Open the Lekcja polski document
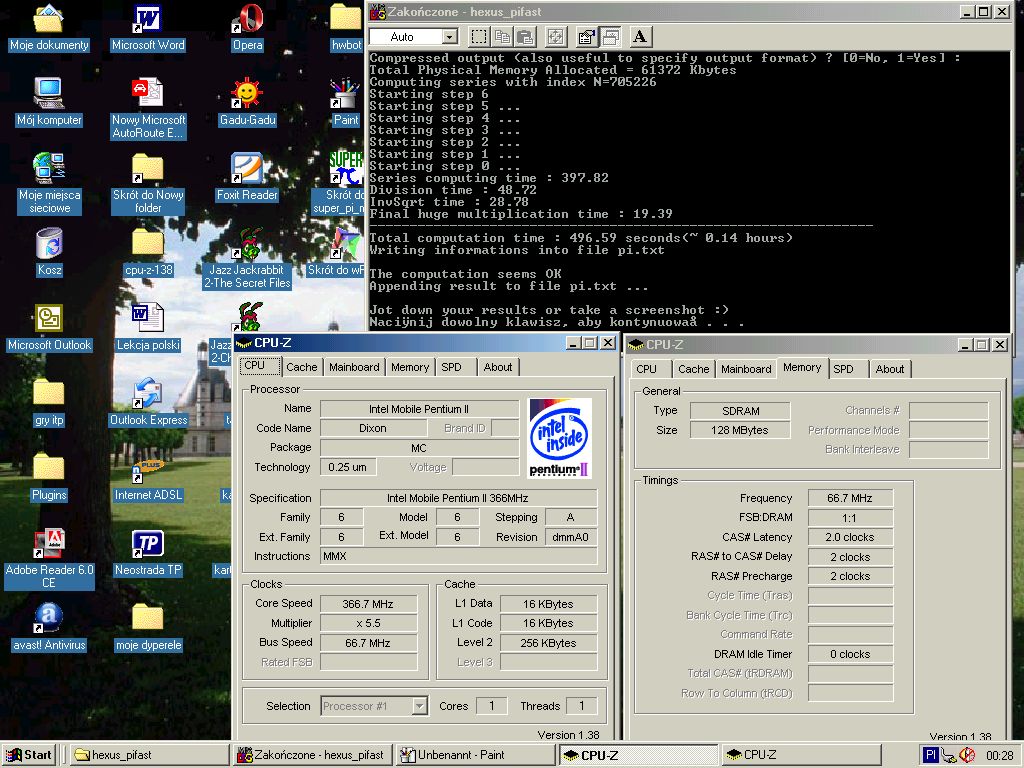This screenshot has width=1024, height=768. (148, 328)
